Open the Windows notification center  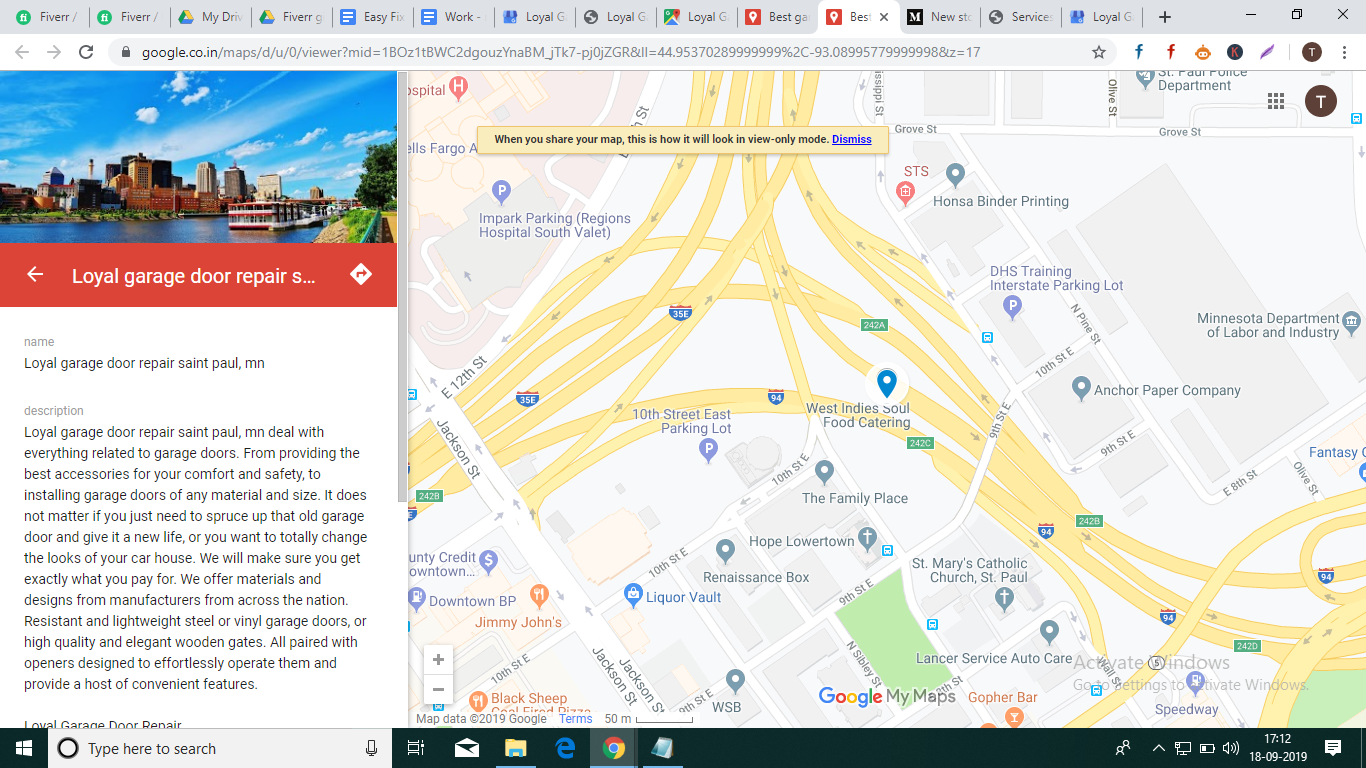(1332, 748)
